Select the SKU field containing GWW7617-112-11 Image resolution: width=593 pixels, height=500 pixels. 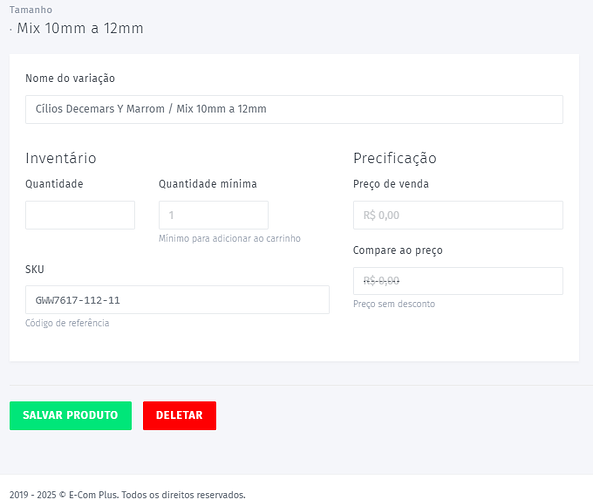point(177,300)
